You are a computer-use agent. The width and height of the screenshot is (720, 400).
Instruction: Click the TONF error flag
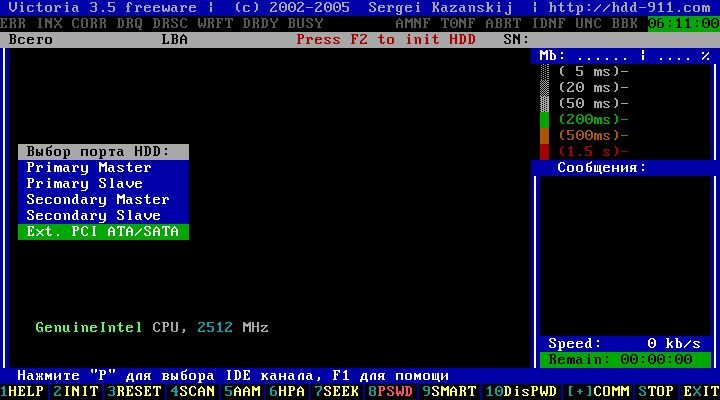458,23
